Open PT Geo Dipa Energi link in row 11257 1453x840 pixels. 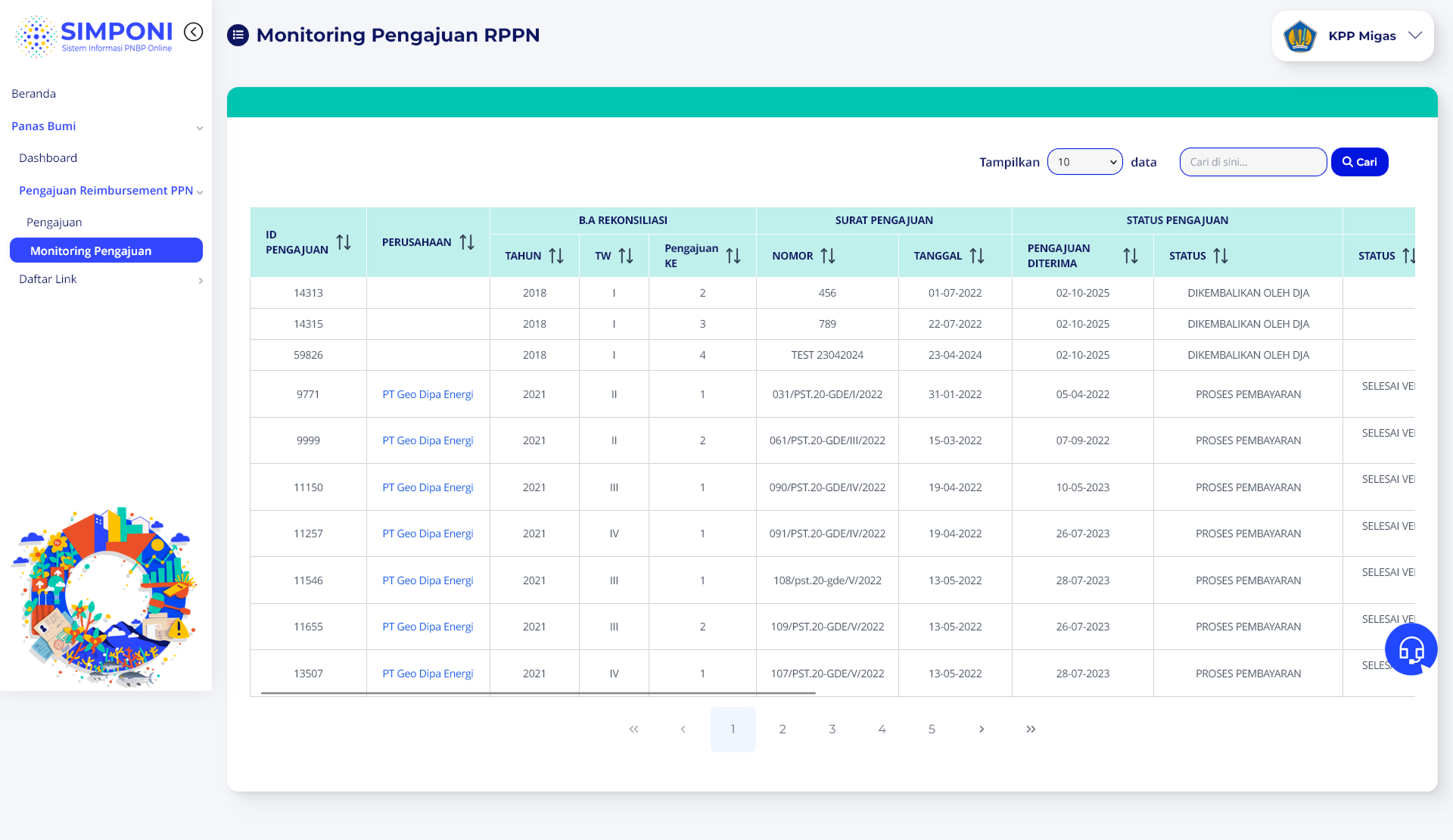pyautogui.click(x=428, y=534)
